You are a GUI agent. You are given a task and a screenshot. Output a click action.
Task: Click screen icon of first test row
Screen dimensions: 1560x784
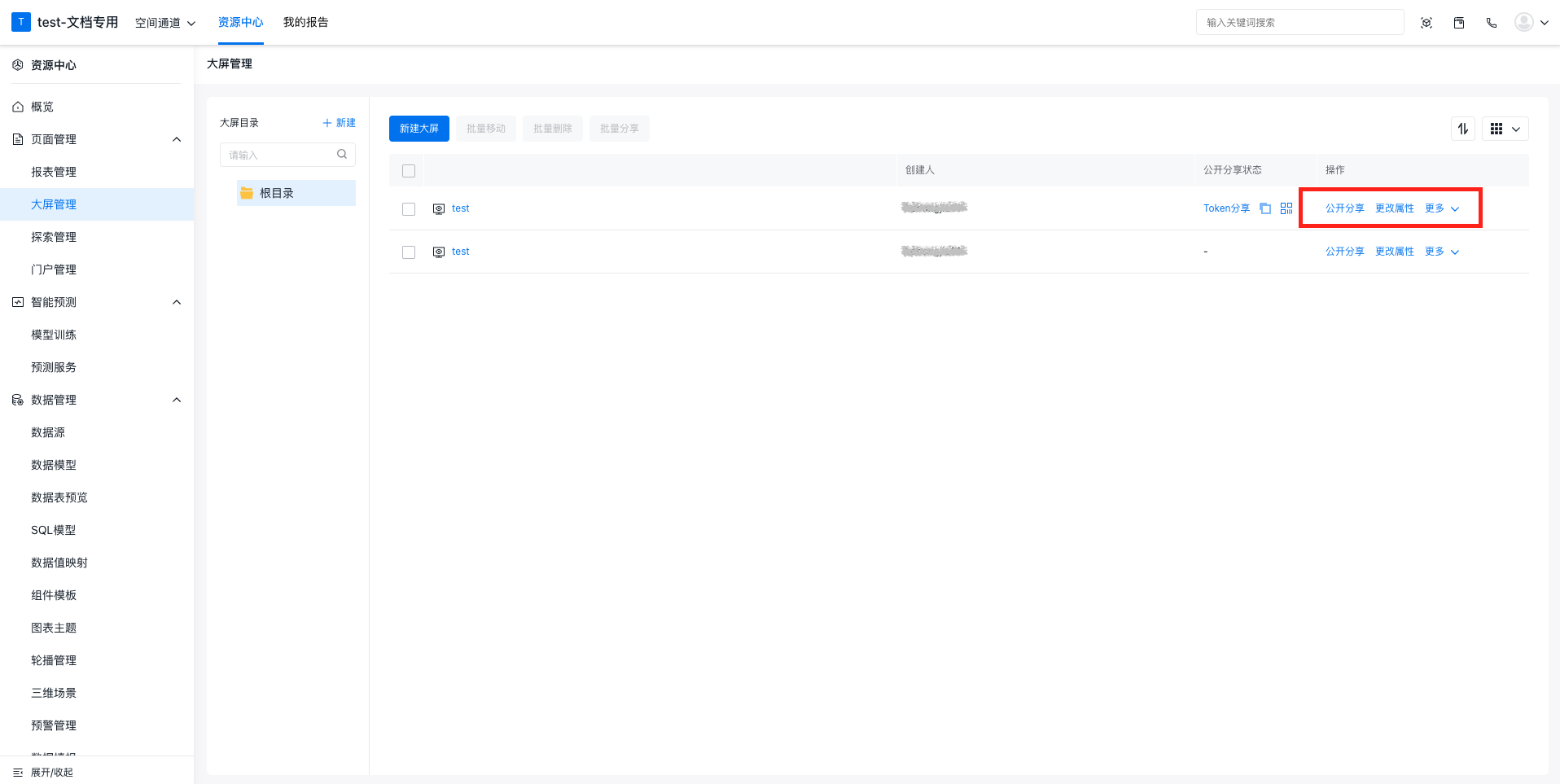pyautogui.click(x=439, y=209)
